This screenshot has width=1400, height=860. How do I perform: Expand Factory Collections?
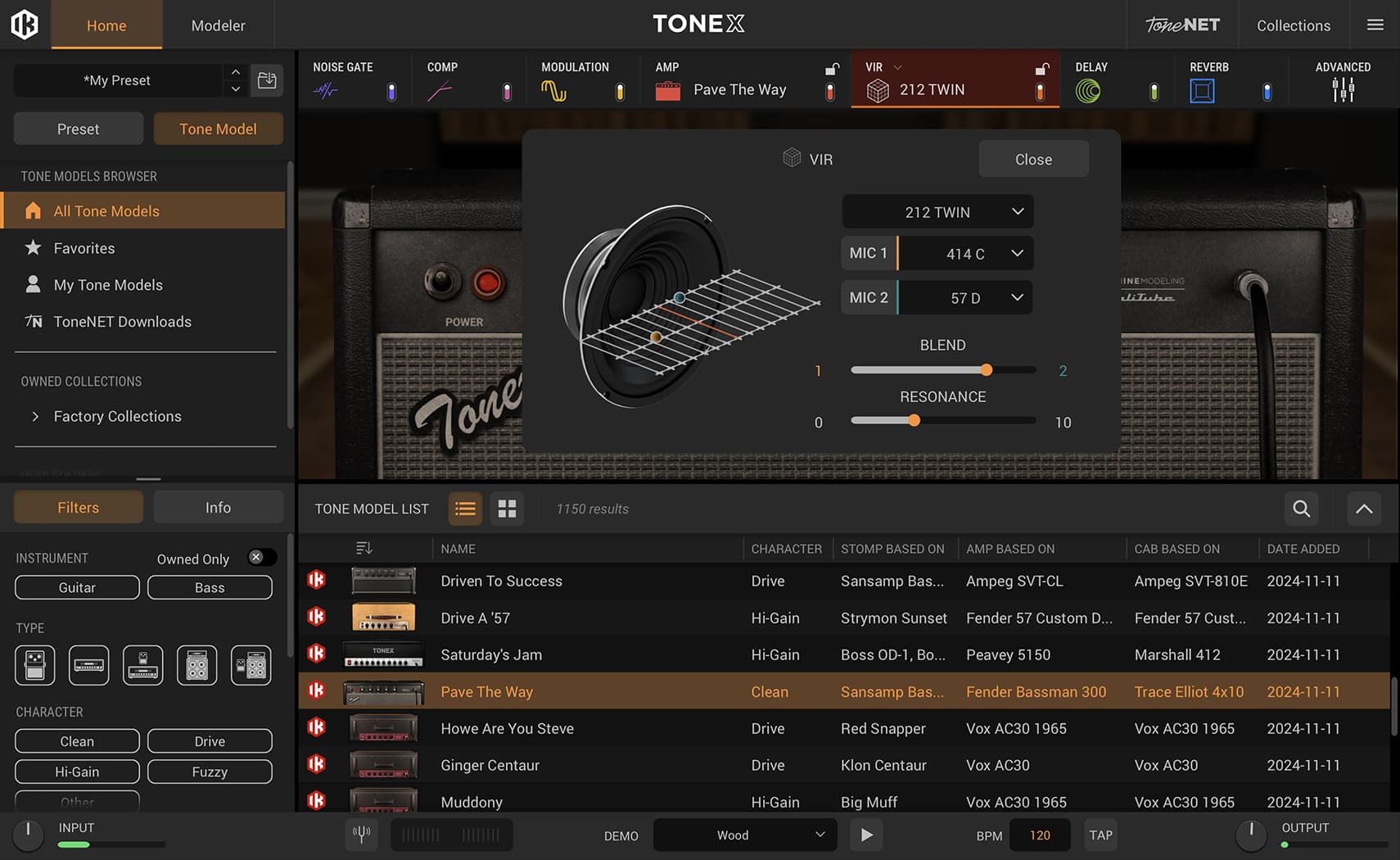[35, 416]
